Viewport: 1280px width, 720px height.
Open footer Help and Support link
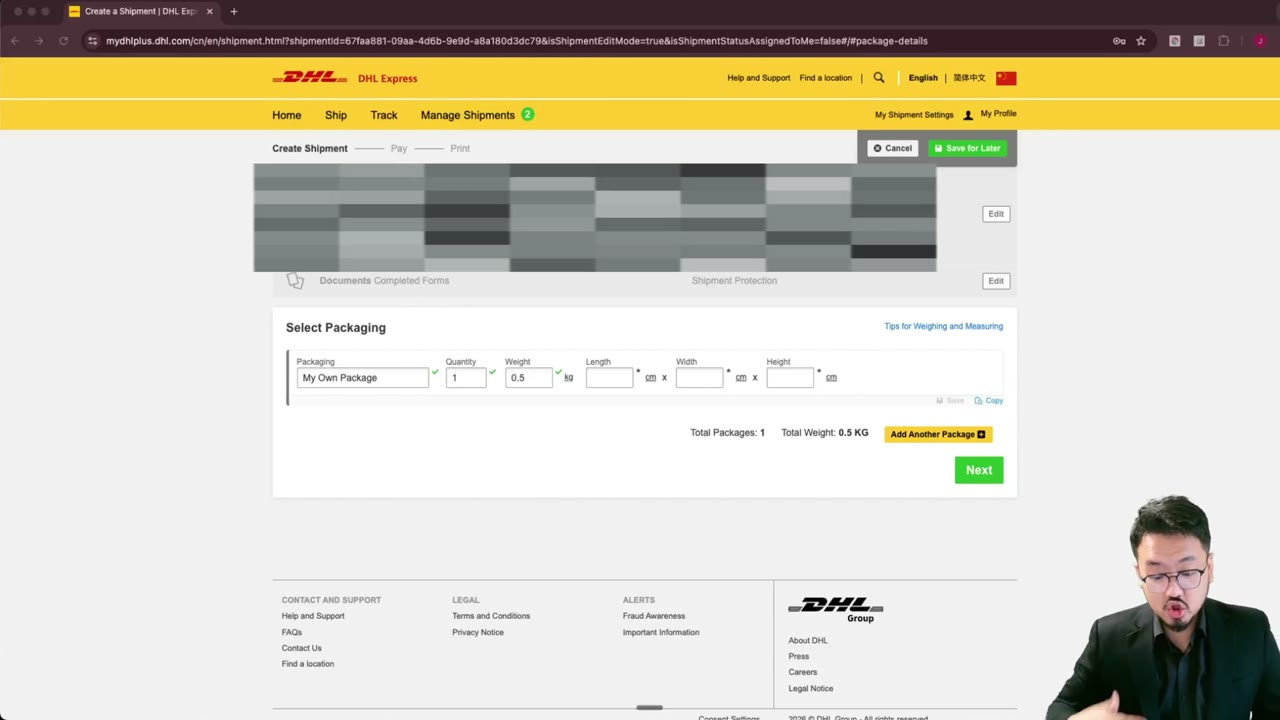(x=313, y=616)
